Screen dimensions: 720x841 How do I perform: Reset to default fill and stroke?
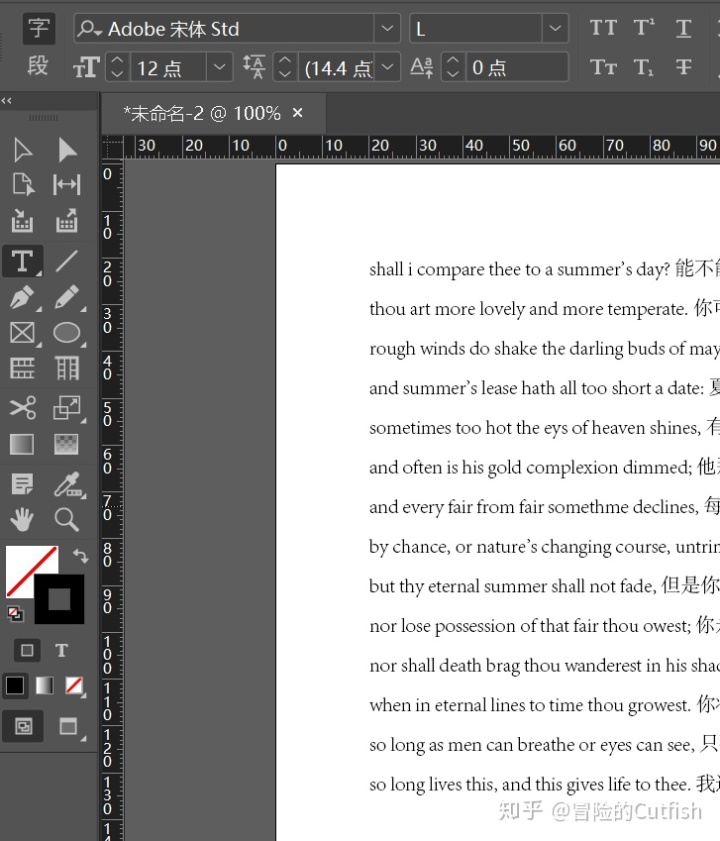15,614
